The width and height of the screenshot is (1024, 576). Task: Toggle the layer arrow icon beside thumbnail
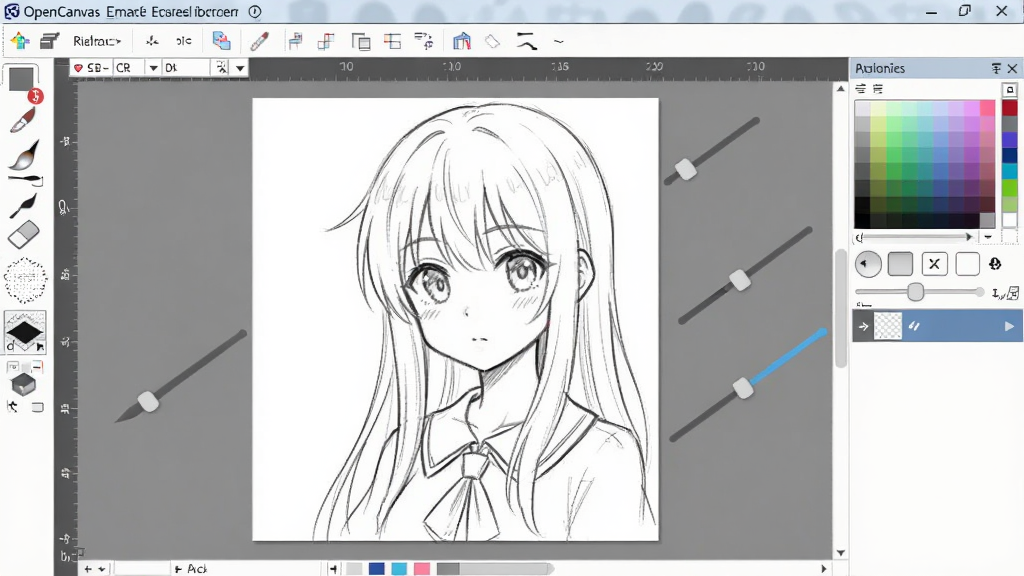tap(863, 326)
